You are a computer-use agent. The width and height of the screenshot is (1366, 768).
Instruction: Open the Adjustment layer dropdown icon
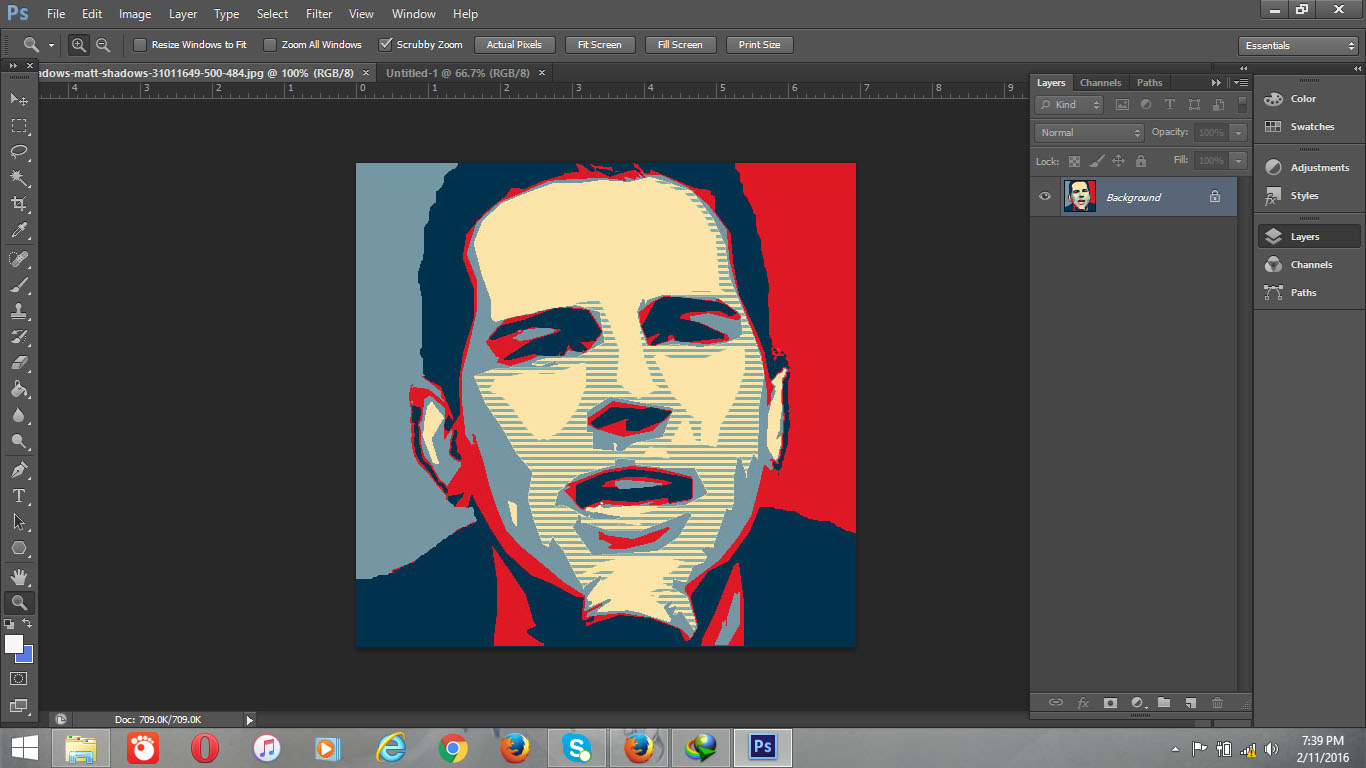[1137, 703]
